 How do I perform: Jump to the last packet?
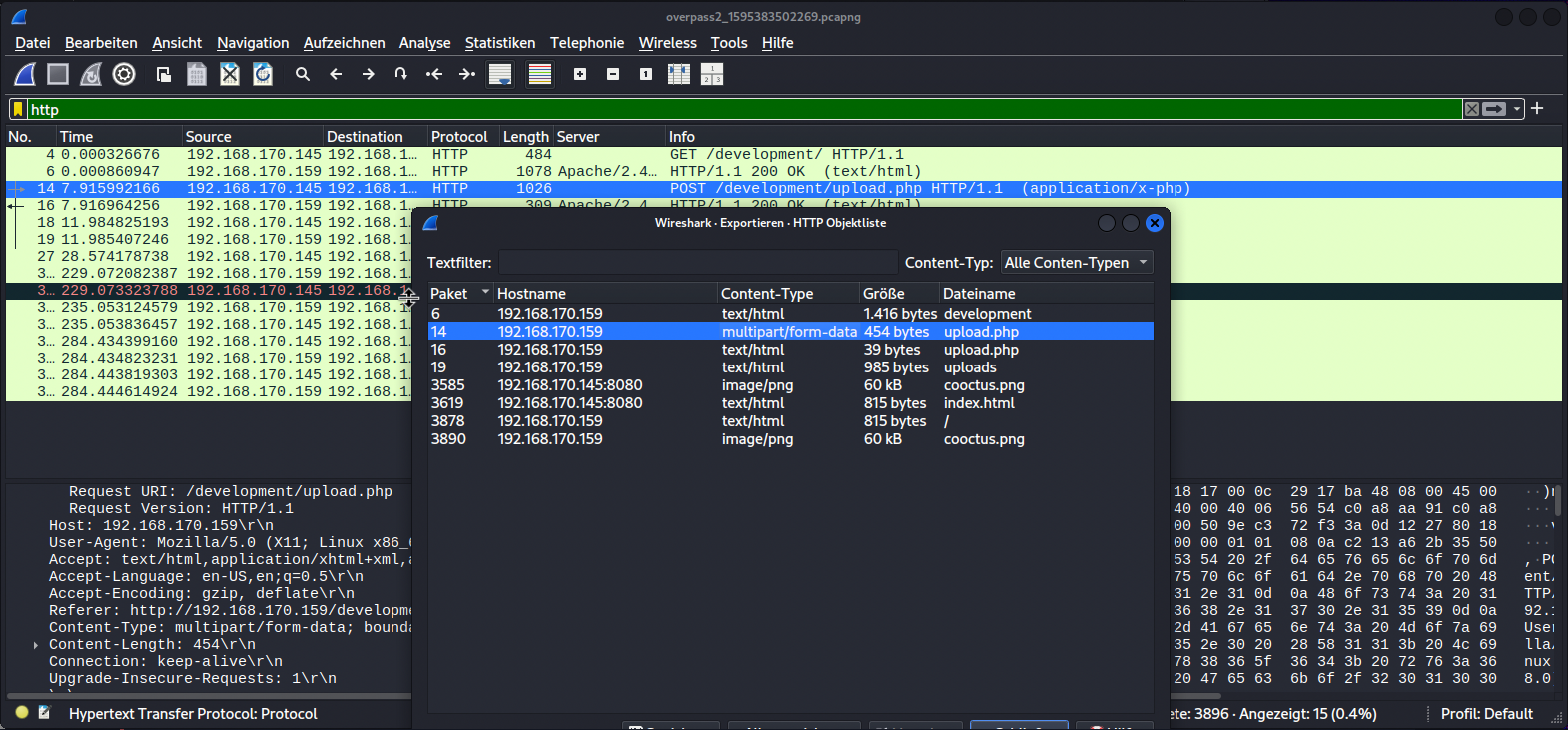tap(467, 74)
